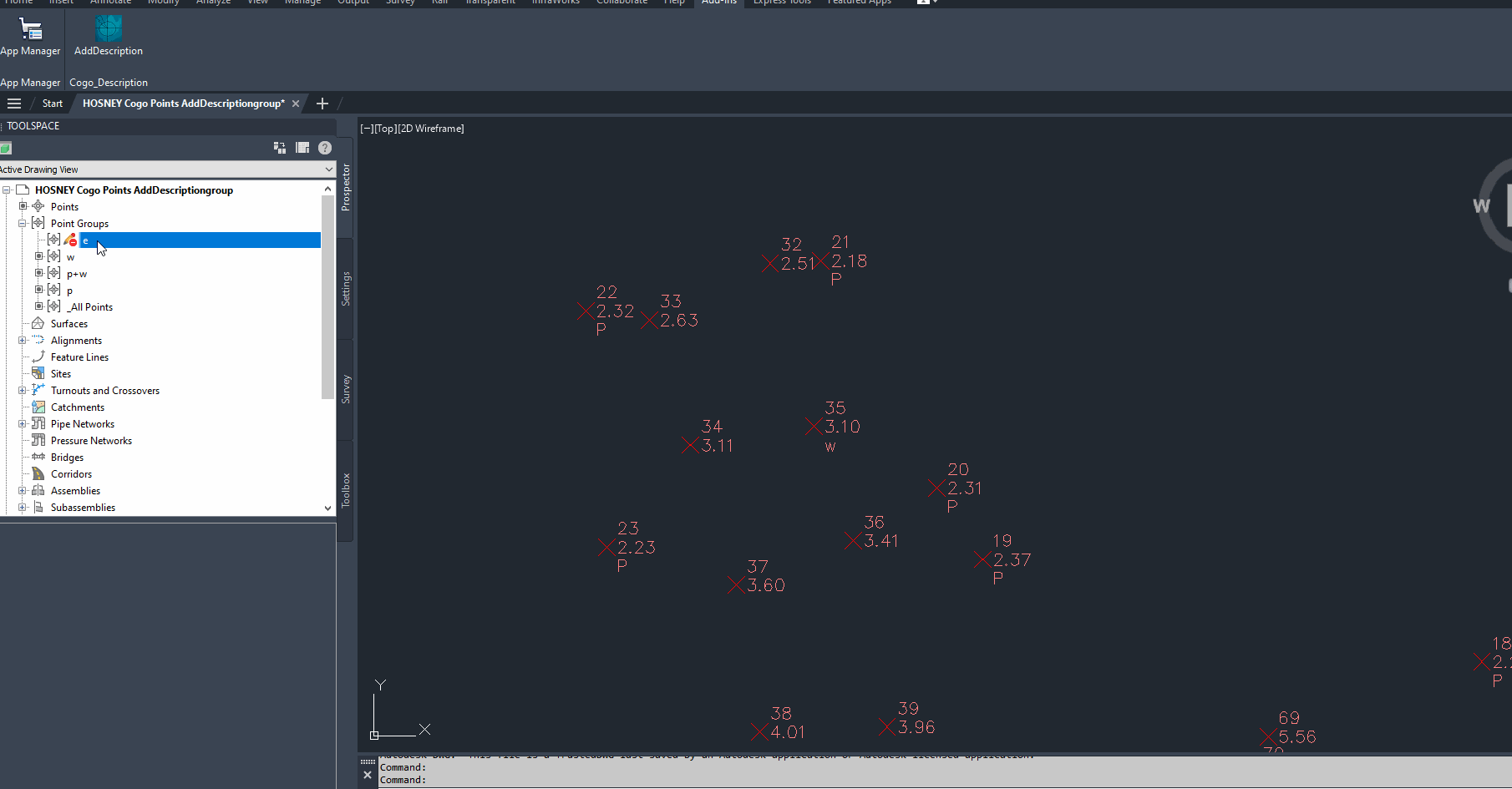The width and height of the screenshot is (1512, 789).
Task: Close the HOSNEY Cogo Points drawing tab
Action: click(295, 104)
